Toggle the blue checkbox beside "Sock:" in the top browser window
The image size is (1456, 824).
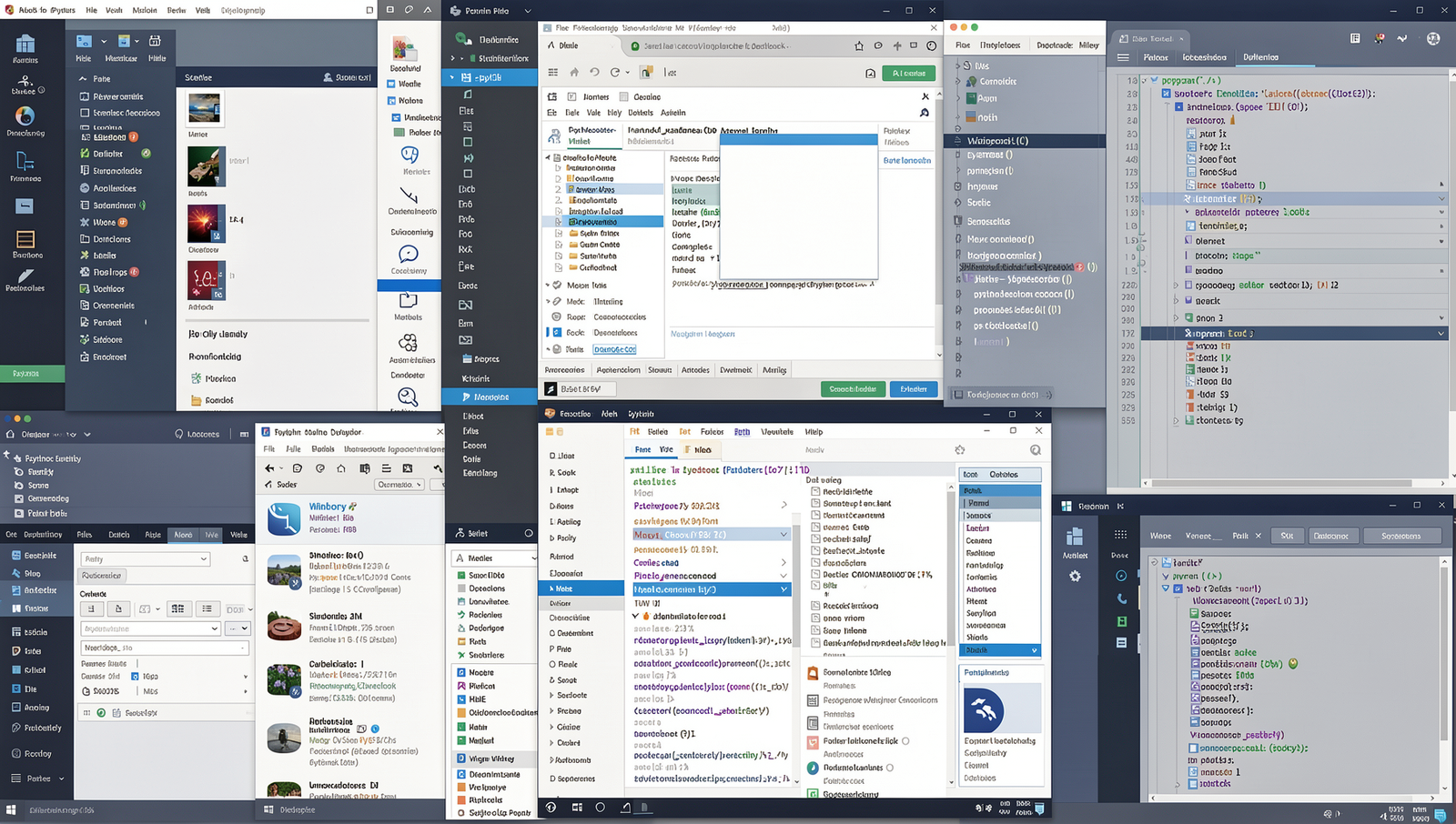pyautogui.click(x=556, y=333)
